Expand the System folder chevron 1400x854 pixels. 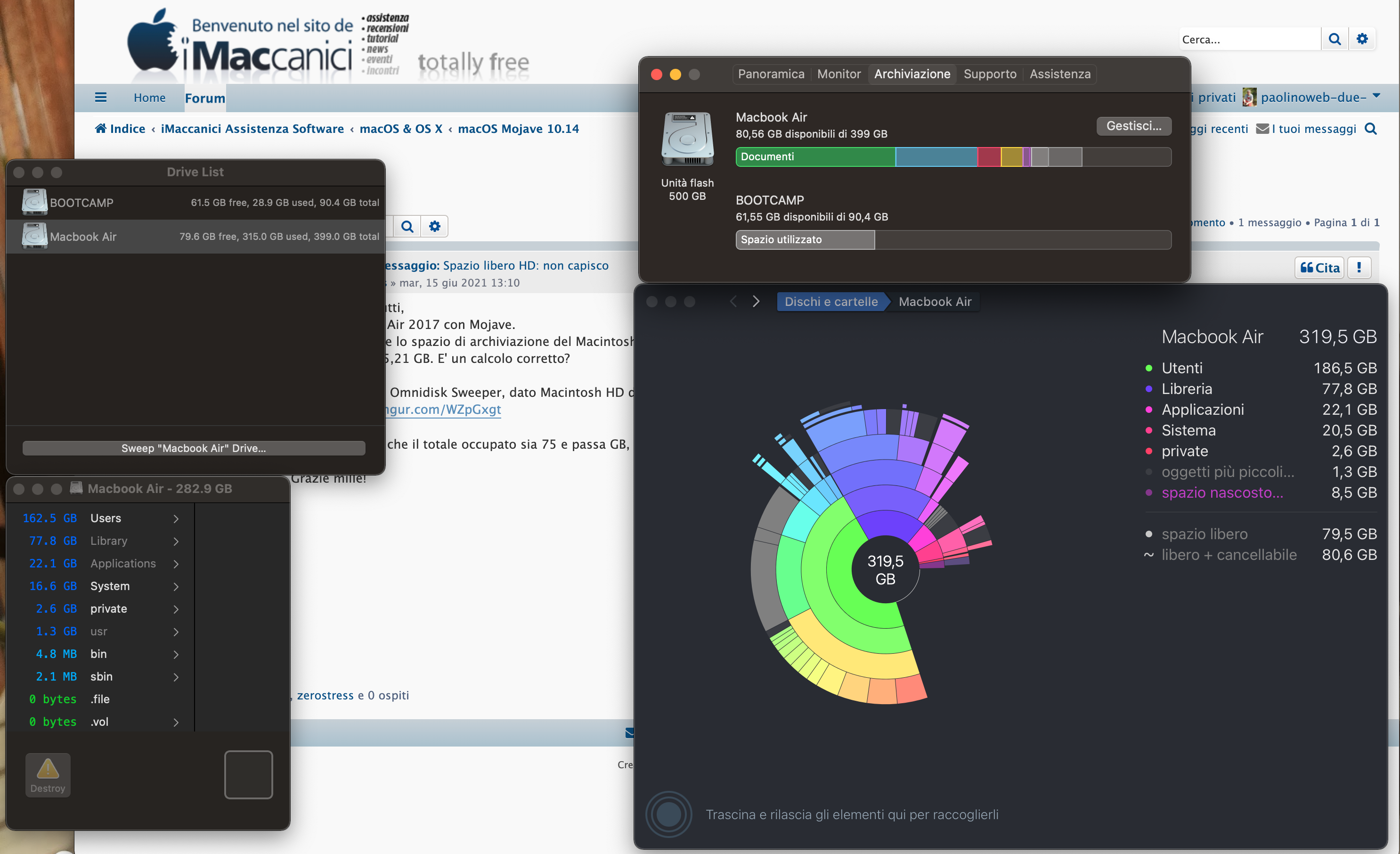pyautogui.click(x=176, y=586)
